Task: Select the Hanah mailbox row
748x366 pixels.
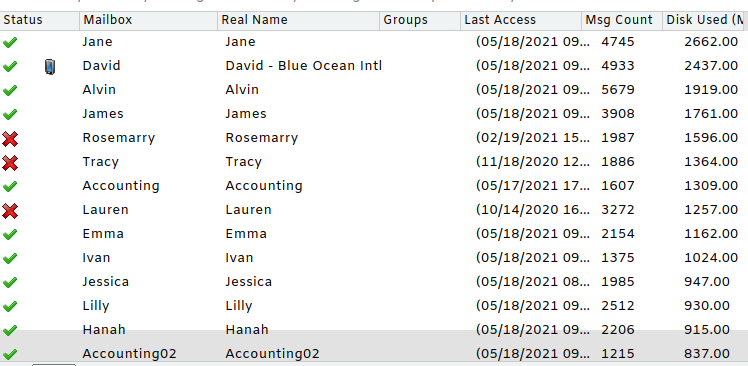Action: pyautogui.click(x=374, y=330)
